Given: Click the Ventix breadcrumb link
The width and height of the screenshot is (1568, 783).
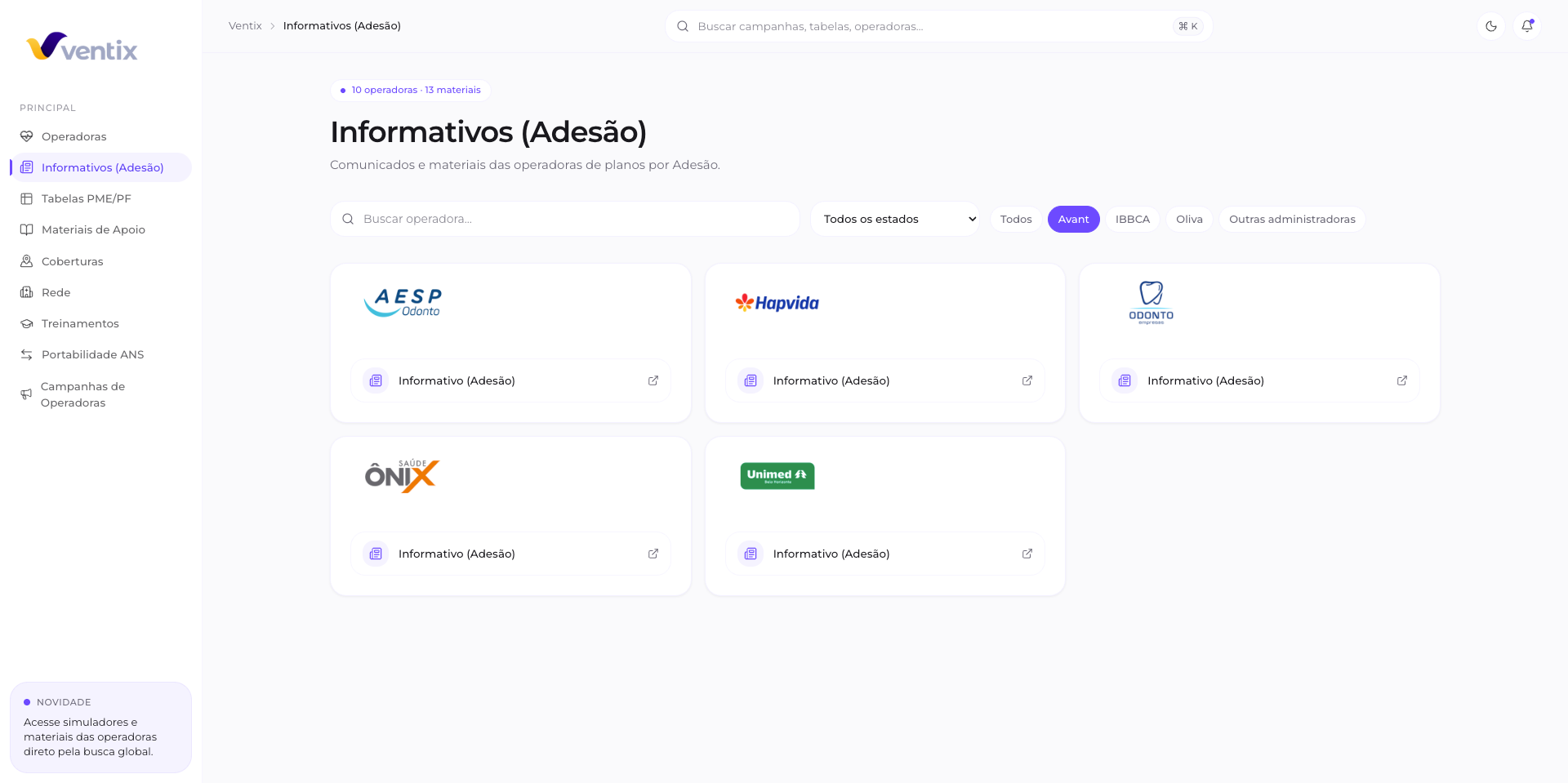Looking at the screenshot, I should pyautogui.click(x=245, y=26).
